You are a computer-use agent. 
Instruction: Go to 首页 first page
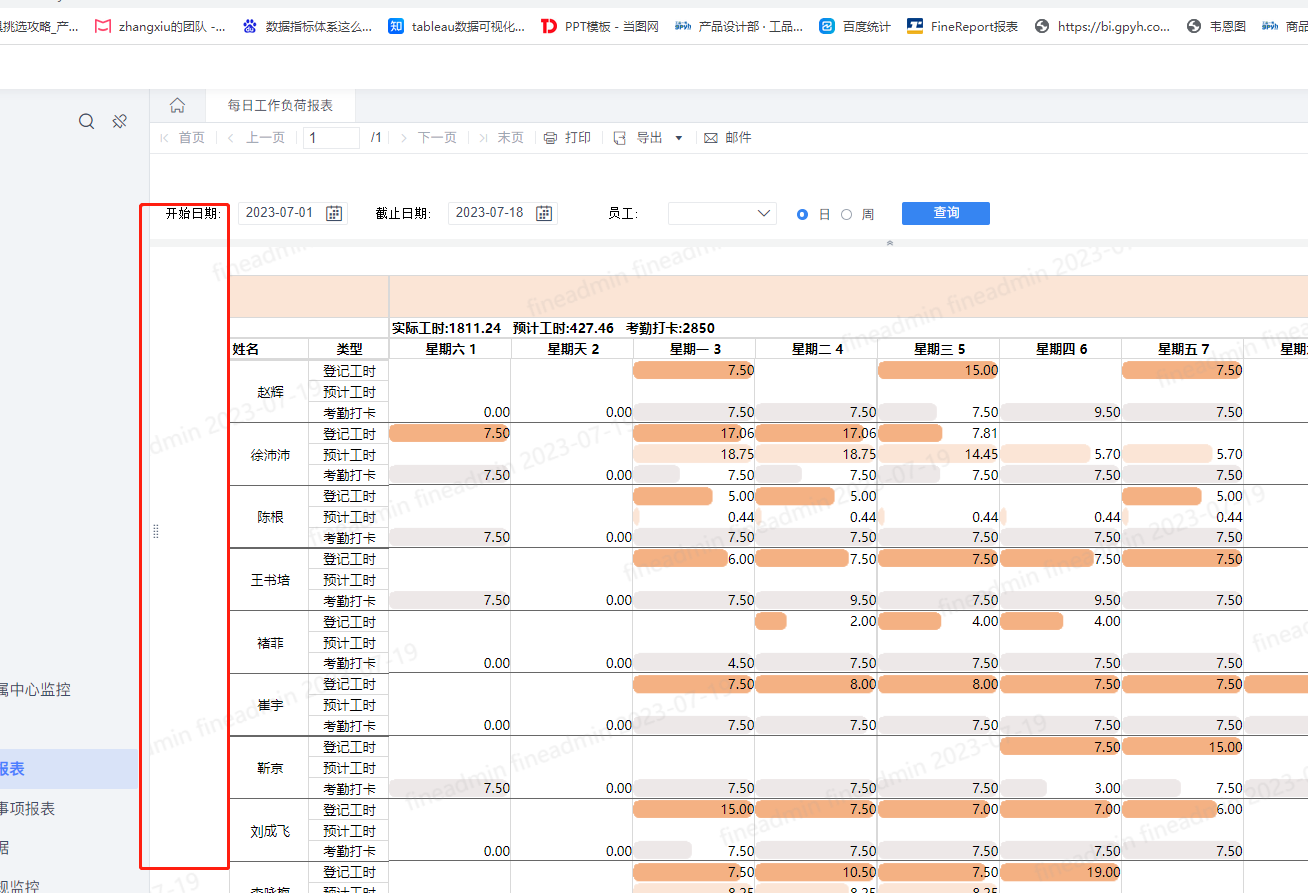pos(181,138)
